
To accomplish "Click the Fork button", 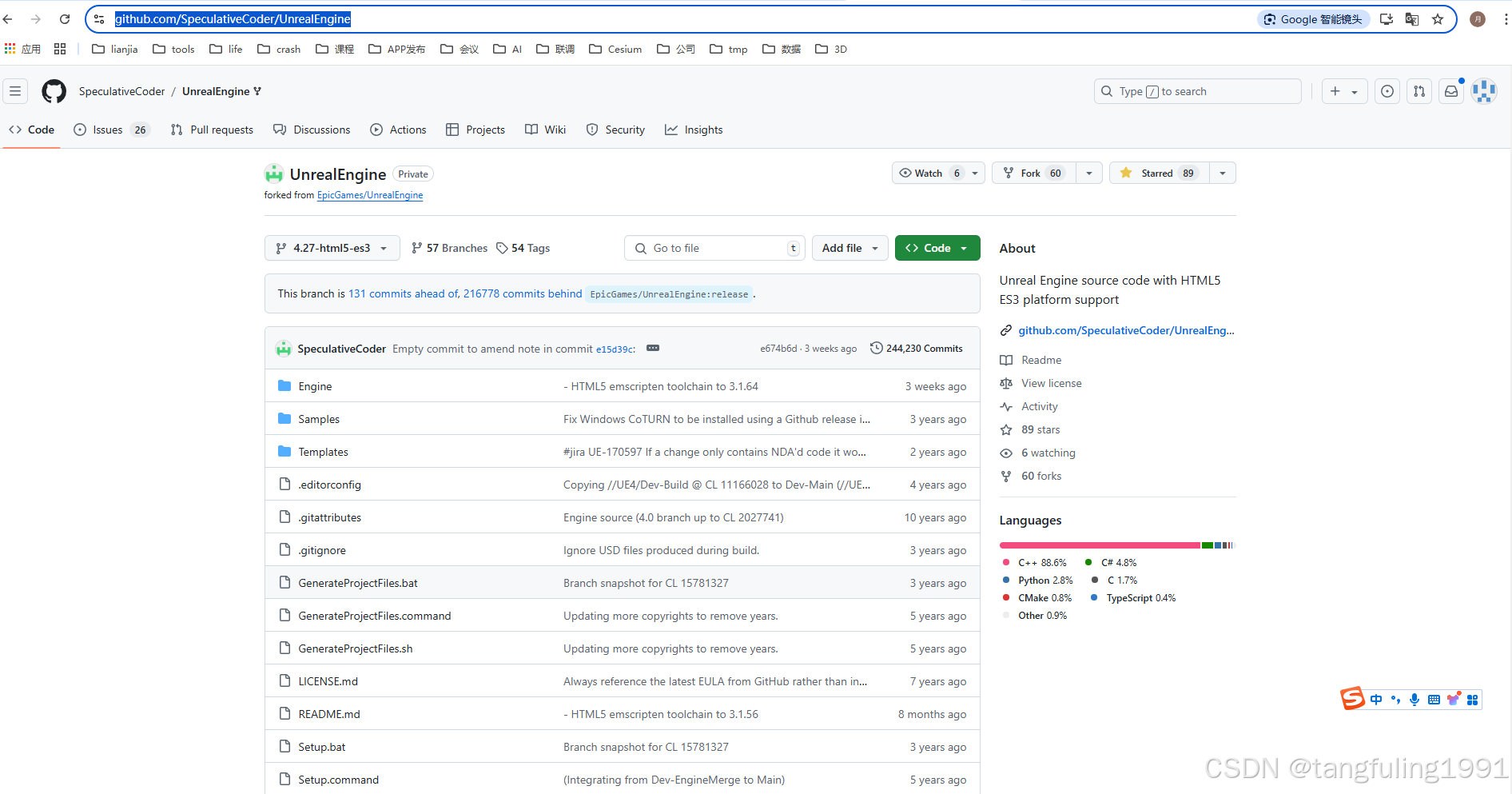I will (1034, 173).
